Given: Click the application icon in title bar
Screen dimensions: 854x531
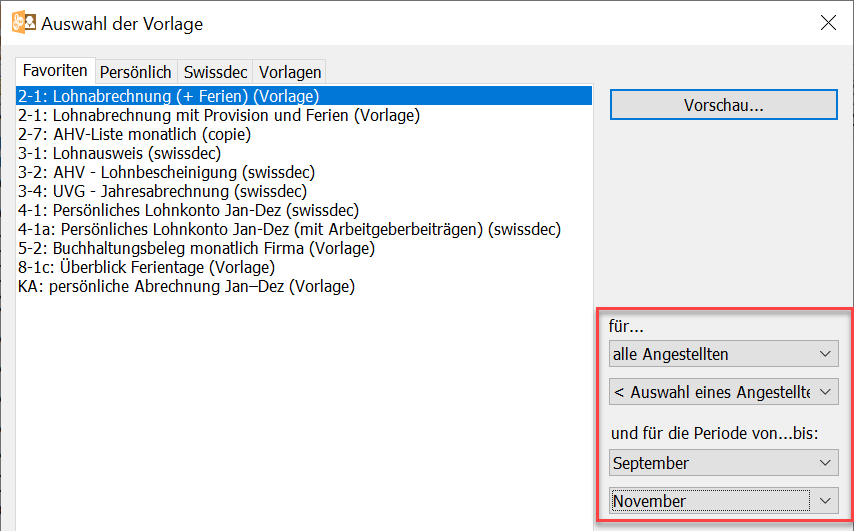Looking at the screenshot, I should (24, 23).
